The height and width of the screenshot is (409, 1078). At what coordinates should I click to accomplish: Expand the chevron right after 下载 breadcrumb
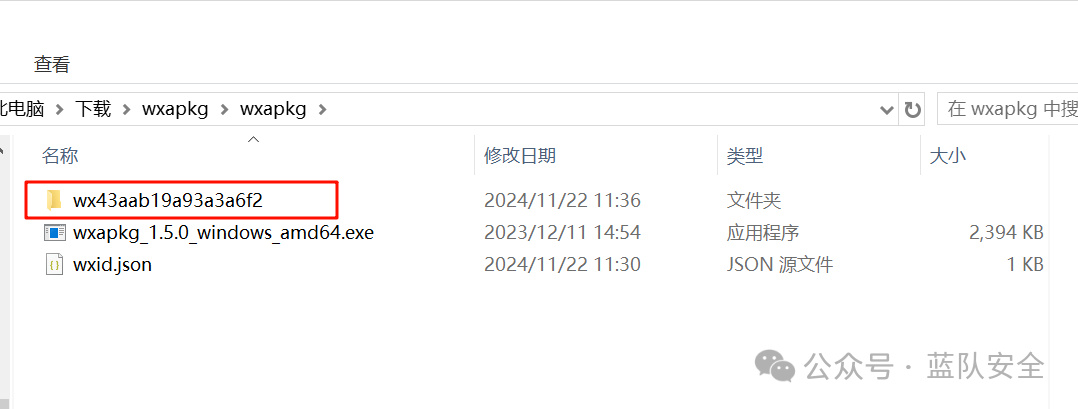[x=126, y=109]
